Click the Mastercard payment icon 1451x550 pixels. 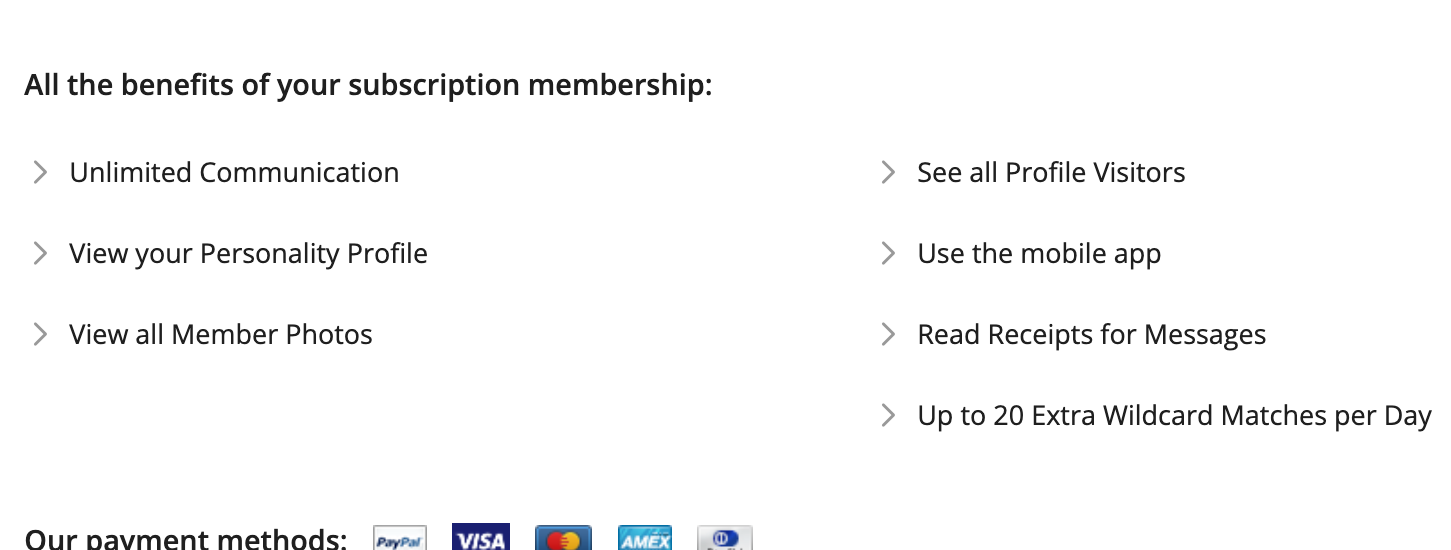(563, 539)
